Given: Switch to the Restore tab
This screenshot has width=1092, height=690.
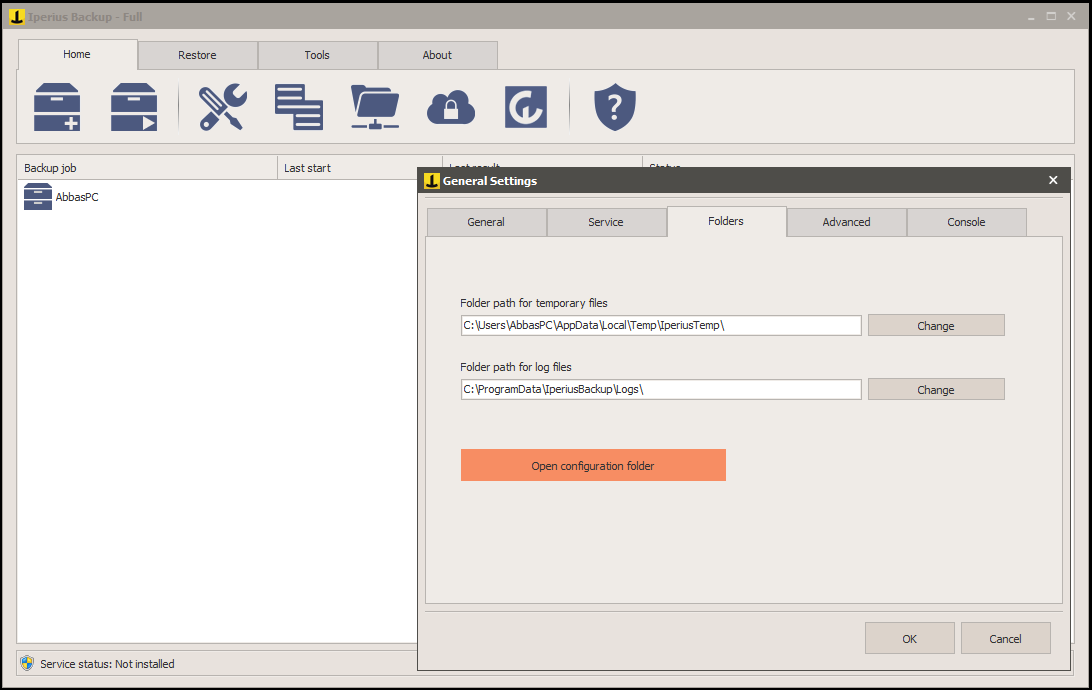Looking at the screenshot, I should [x=197, y=55].
